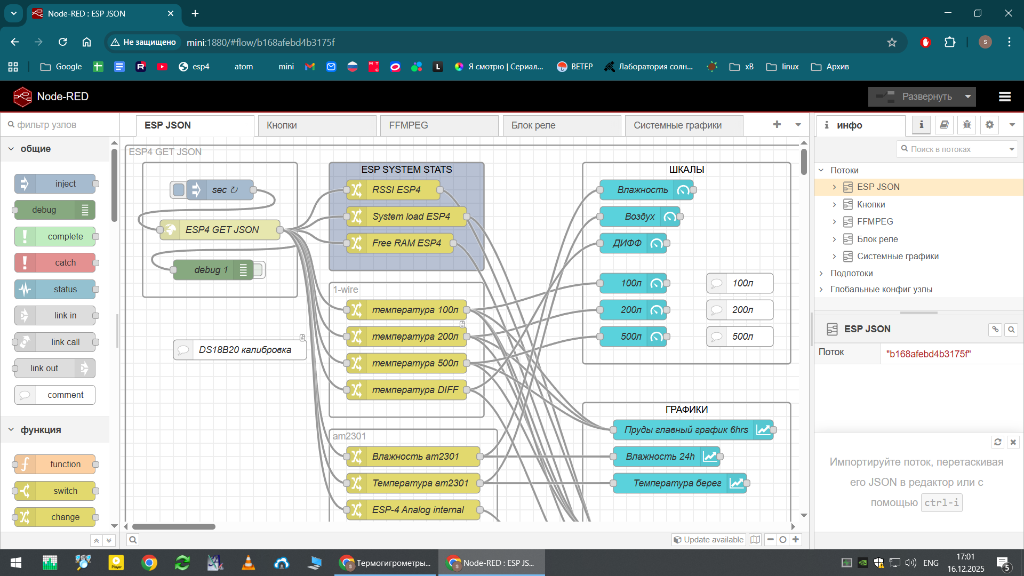Screen dimensions: 1024x576
Task: Click the Update available notice
Action: (x=708, y=540)
